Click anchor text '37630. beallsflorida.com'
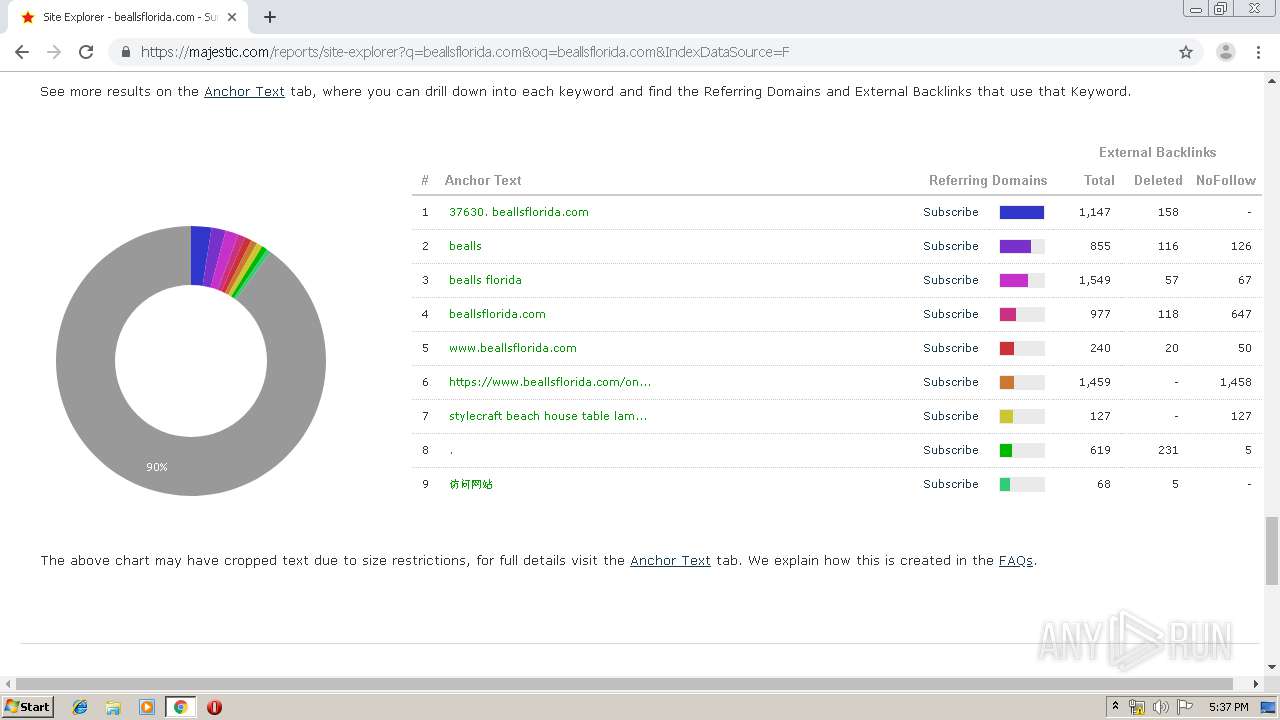Viewport: 1280px width, 720px height. tap(519, 212)
